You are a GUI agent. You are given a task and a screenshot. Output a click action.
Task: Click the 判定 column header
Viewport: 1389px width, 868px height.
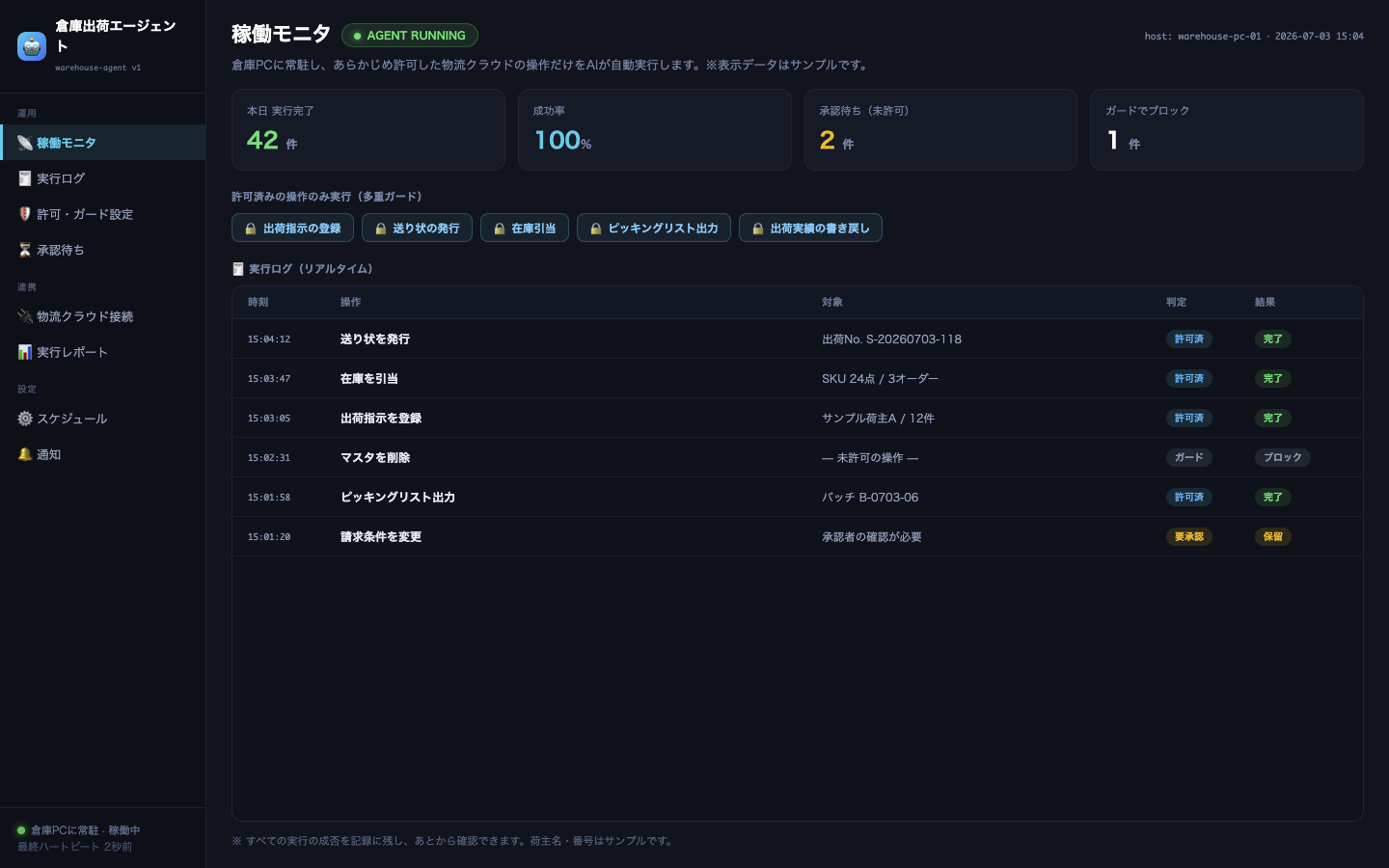1177,303
